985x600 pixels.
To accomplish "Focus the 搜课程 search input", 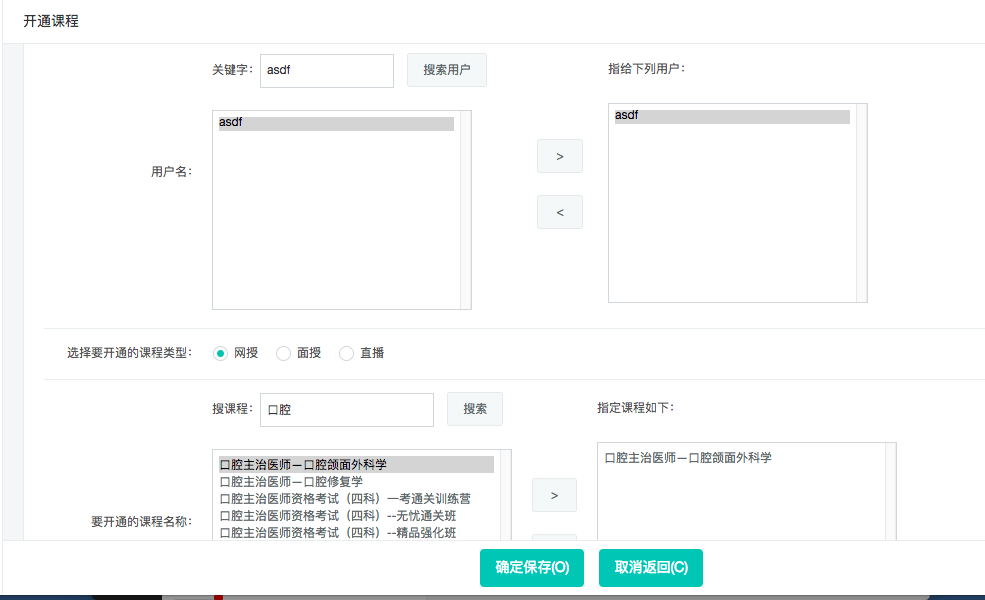I will (347, 410).
